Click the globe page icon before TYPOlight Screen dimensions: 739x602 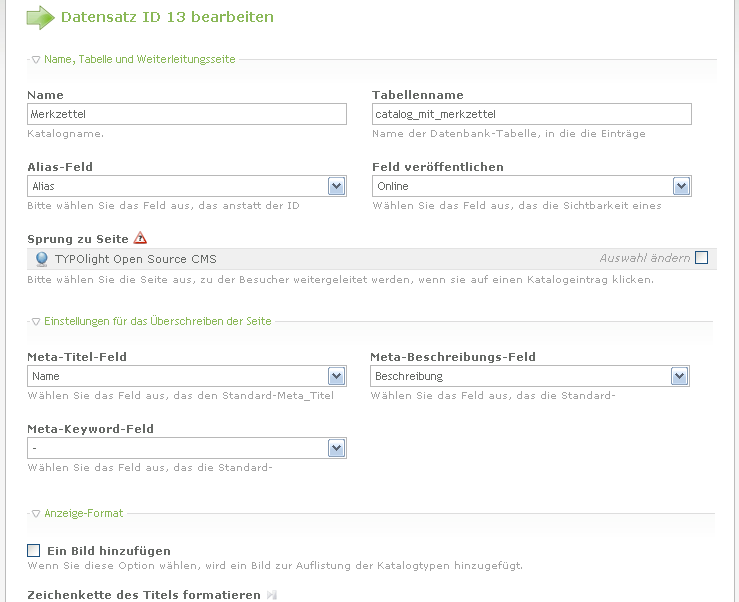42,259
